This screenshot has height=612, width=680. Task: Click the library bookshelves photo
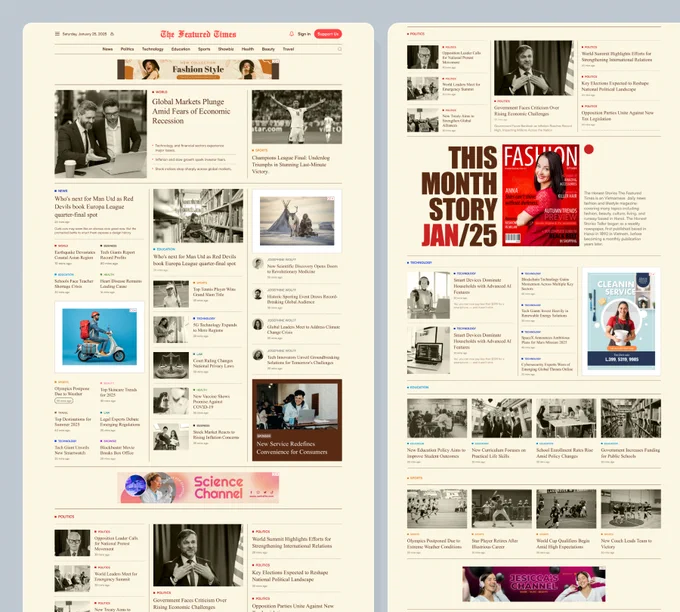[198, 216]
